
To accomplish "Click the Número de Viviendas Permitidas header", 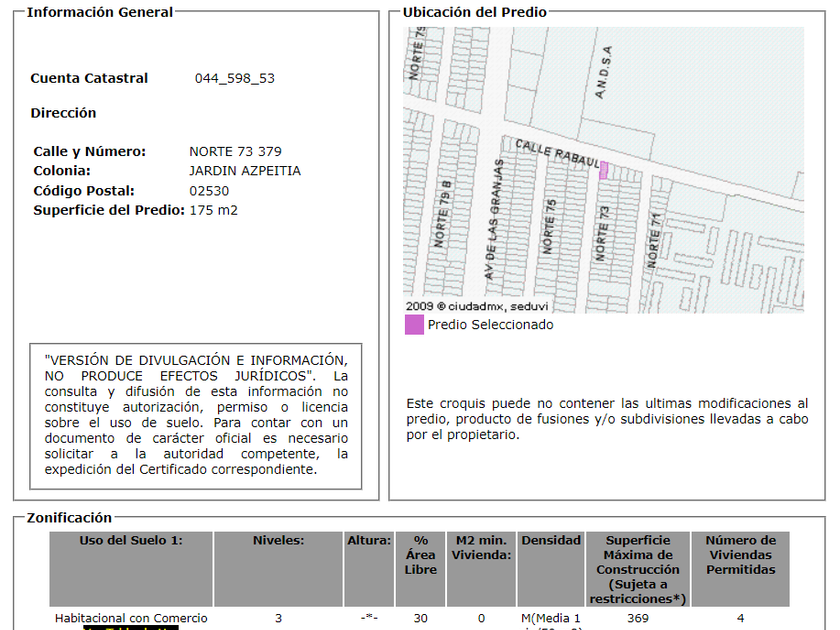I will point(740,568).
